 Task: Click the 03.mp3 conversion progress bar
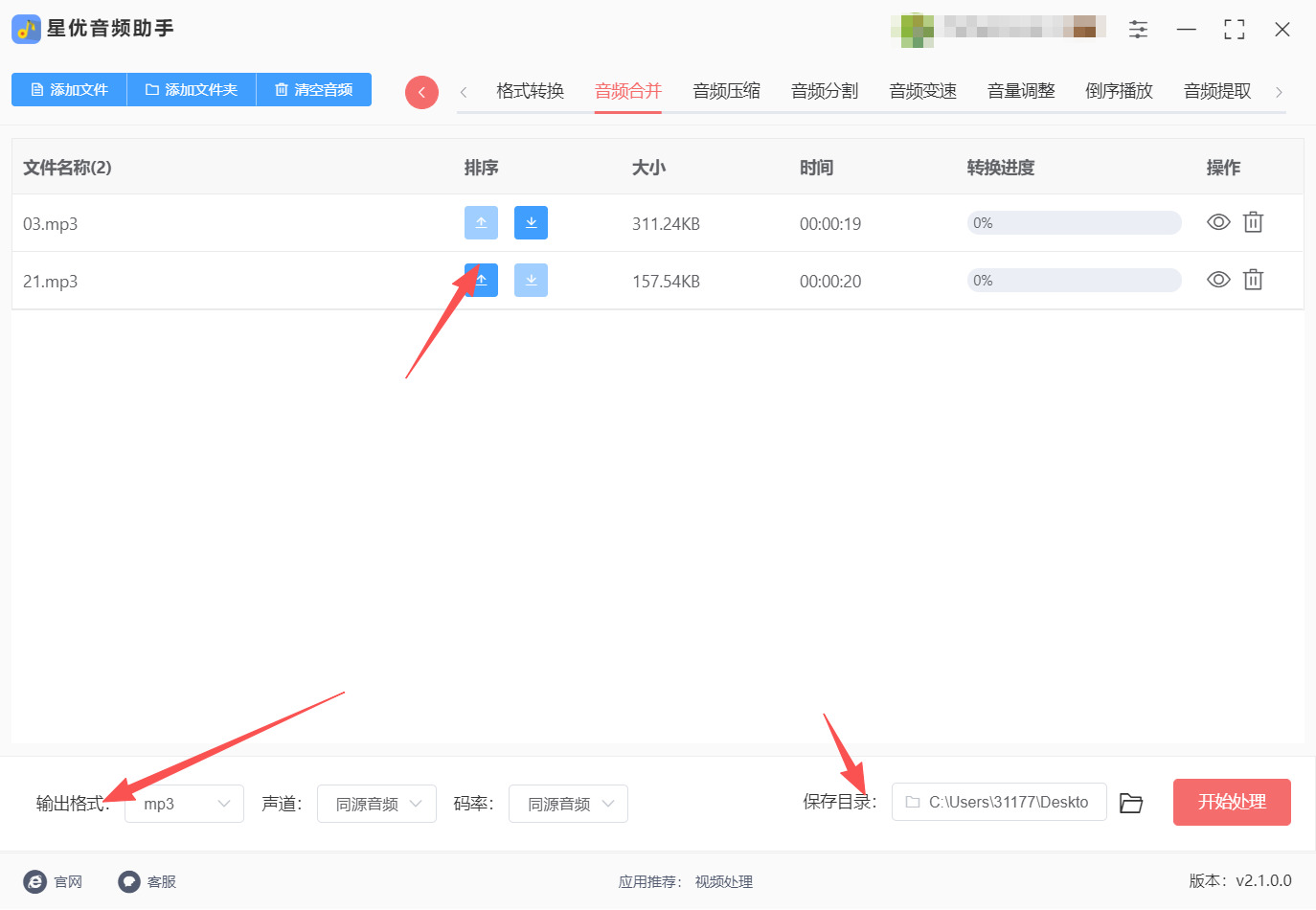coord(1074,223)
